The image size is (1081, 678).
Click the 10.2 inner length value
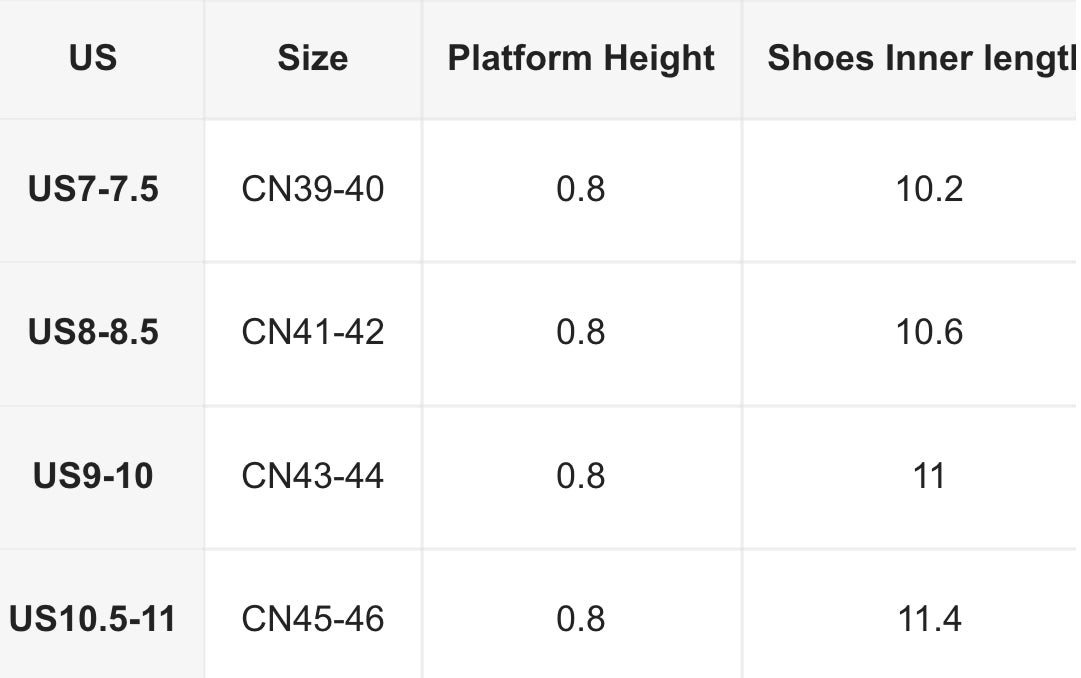pyautogui.click(x=929, y=189)
